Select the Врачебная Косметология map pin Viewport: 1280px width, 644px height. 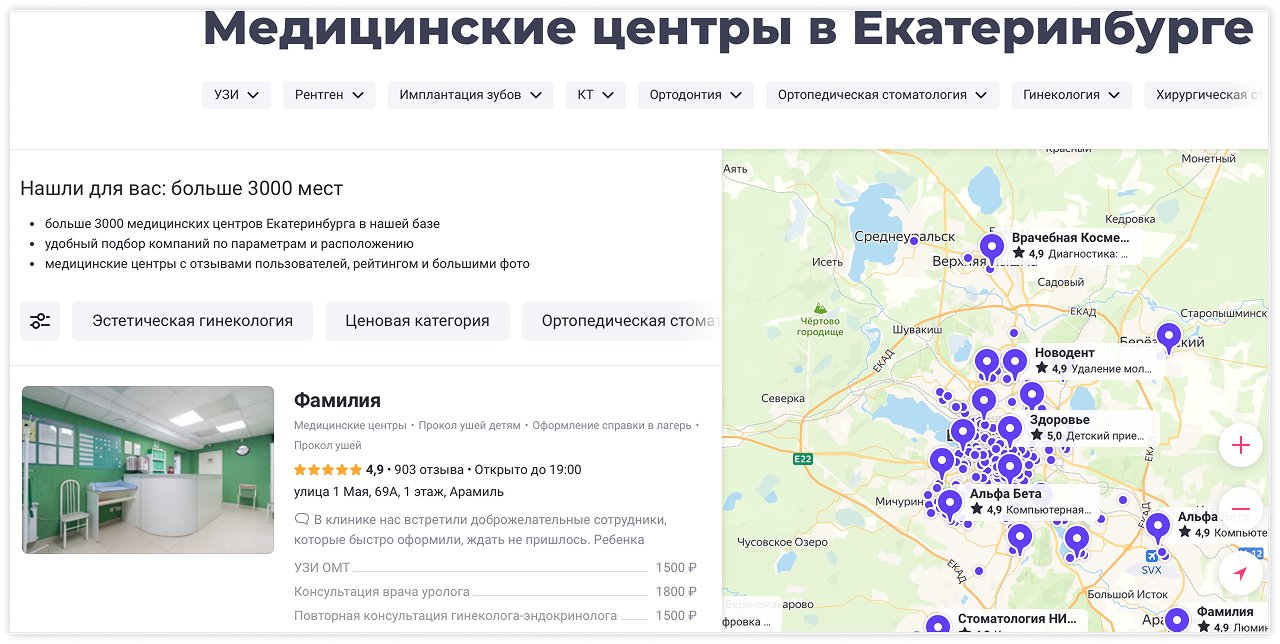[x=991, y=246]
